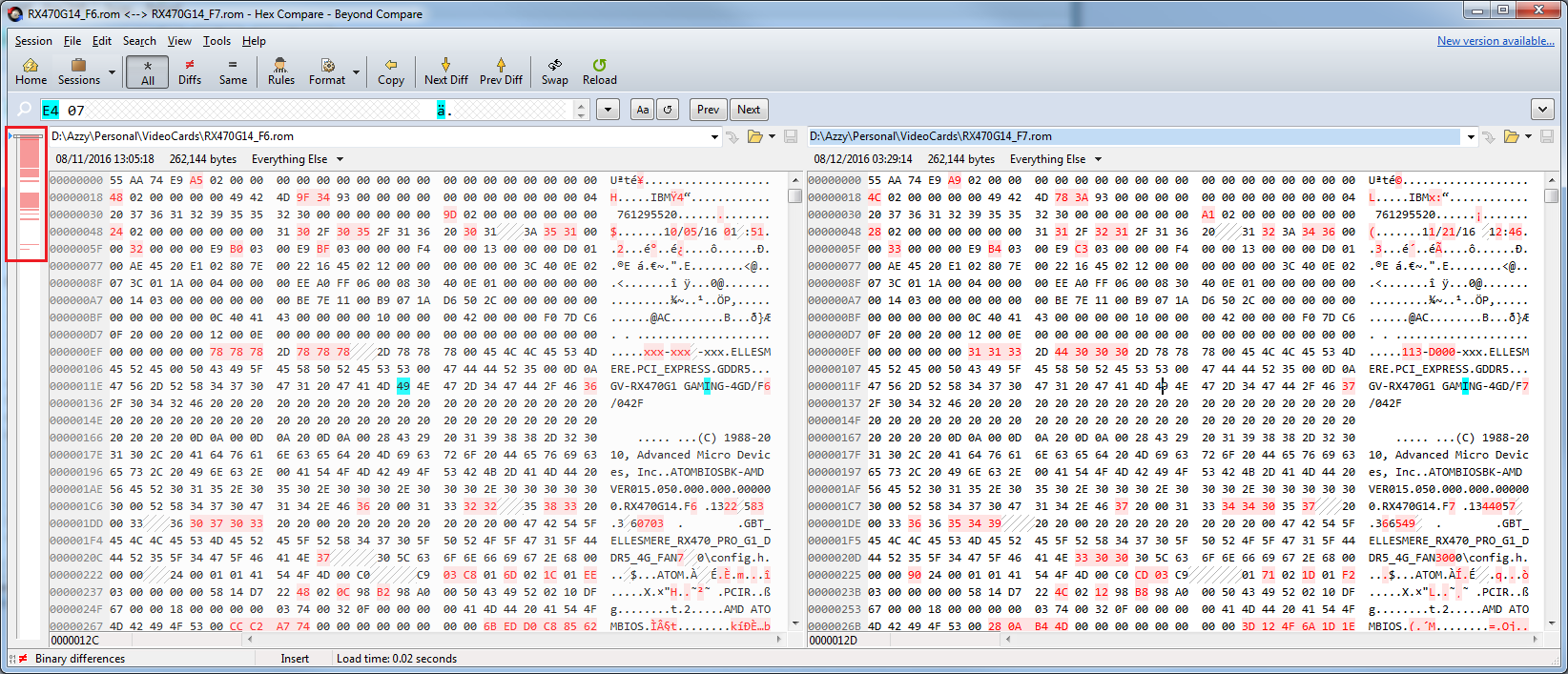Click the Format toolbar icon
The width and height of the screenshot is (1568, 674).
pos(327,71)
